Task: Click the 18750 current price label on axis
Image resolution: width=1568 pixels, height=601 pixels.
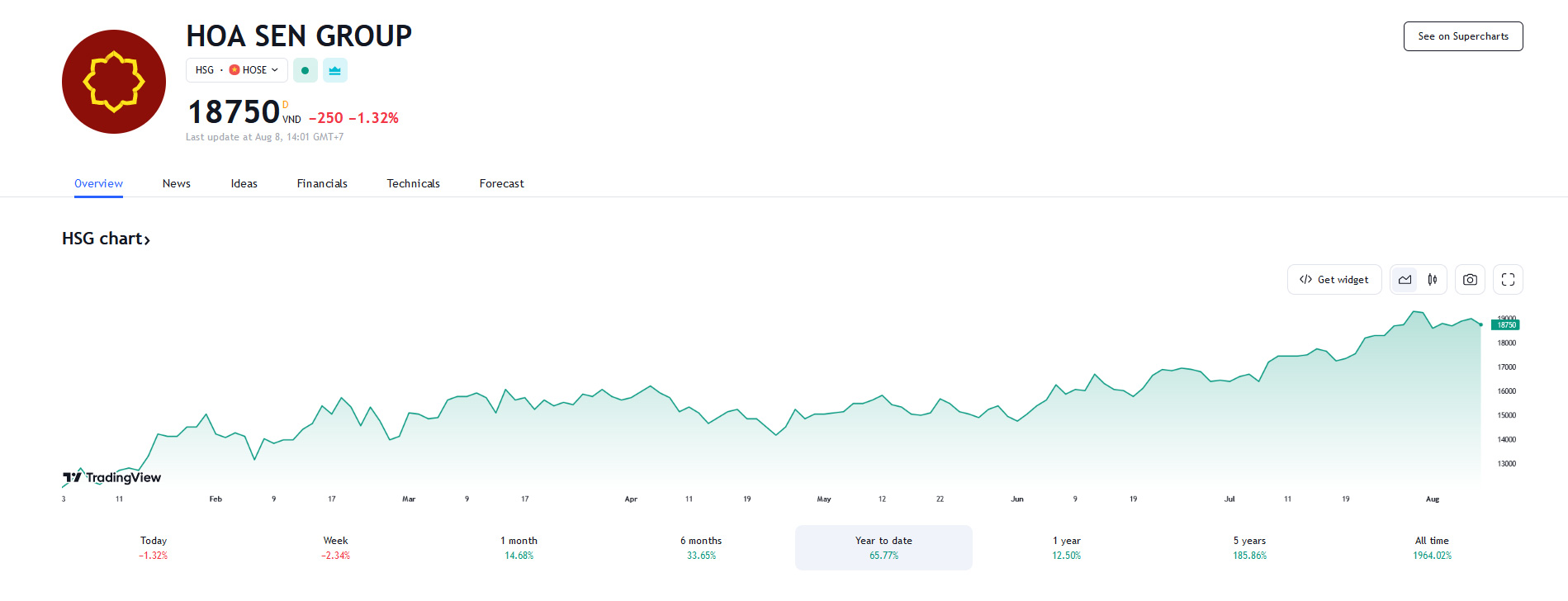Action: pyautogui.click(x=1506, y=325)
